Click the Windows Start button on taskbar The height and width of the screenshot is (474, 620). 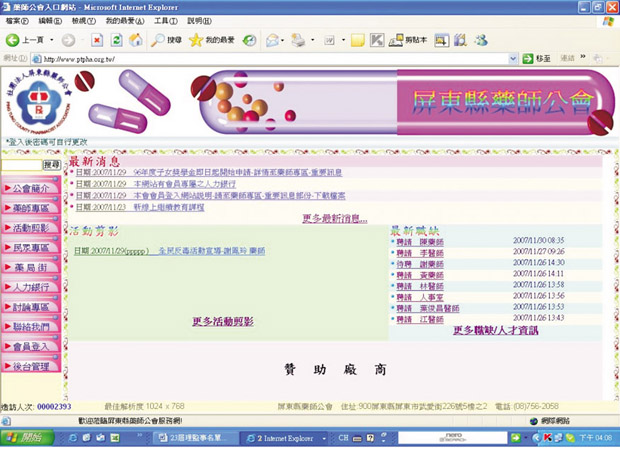point(28,438)
